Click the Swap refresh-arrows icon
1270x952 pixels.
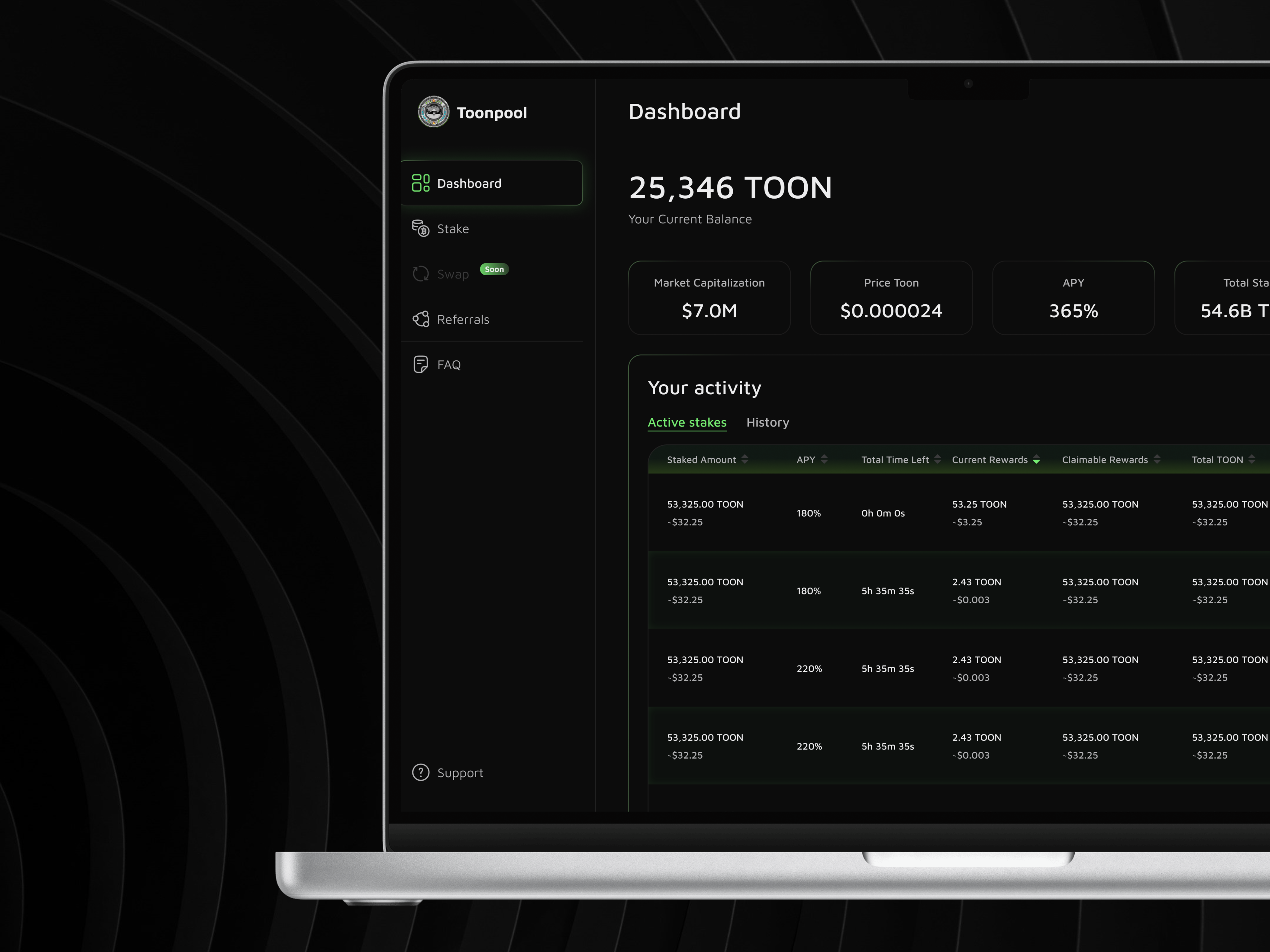[421, 274]
